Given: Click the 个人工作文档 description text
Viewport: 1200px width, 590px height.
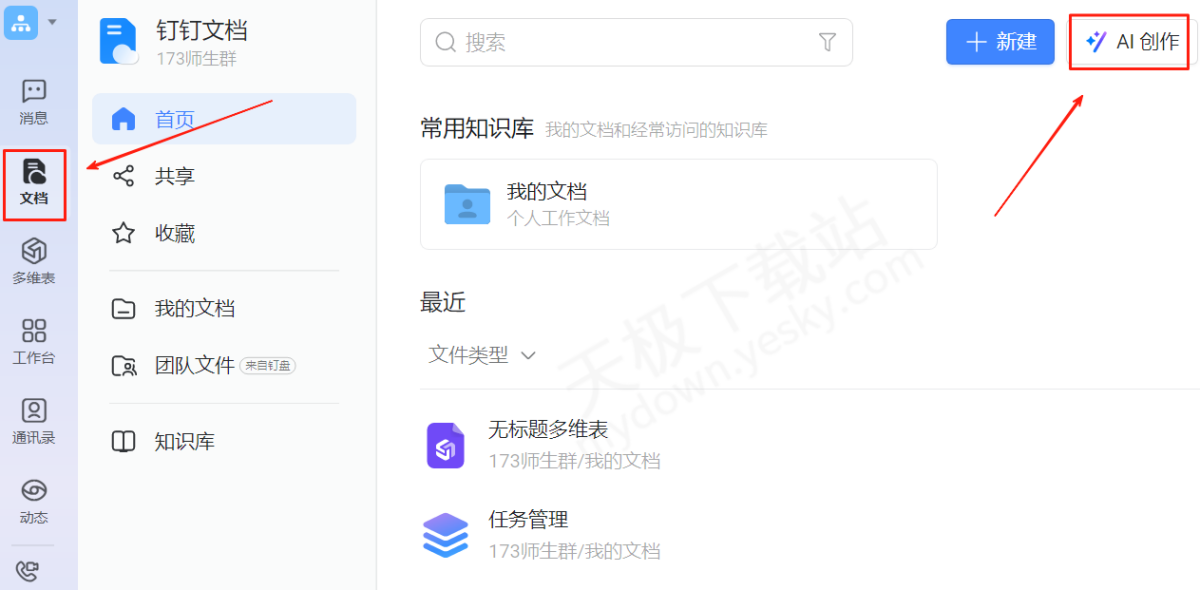Looking at the screenshot, I should pyautogui.click(x=558, y=218).
